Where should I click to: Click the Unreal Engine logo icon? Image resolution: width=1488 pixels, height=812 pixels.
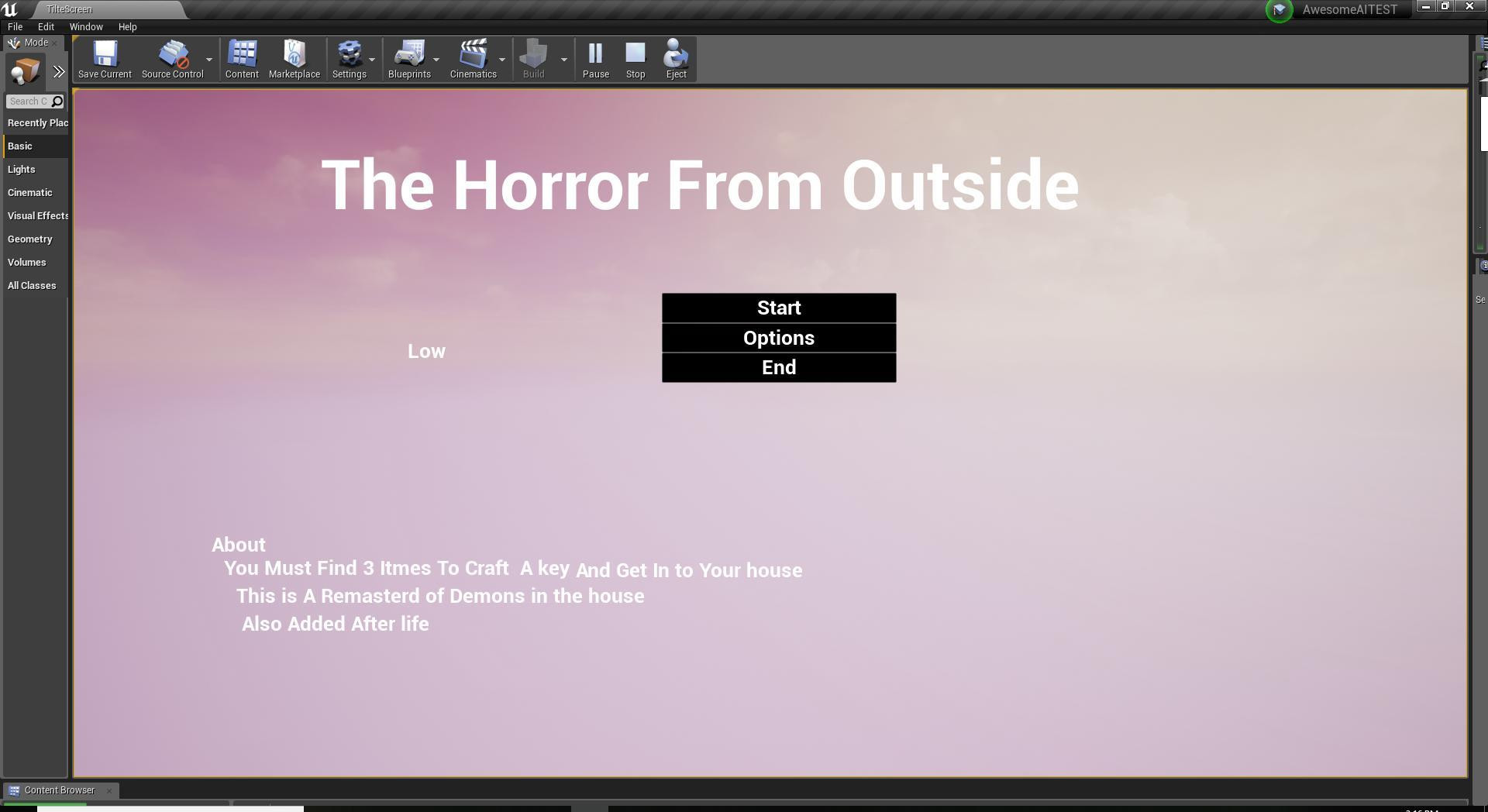[9, 9]
